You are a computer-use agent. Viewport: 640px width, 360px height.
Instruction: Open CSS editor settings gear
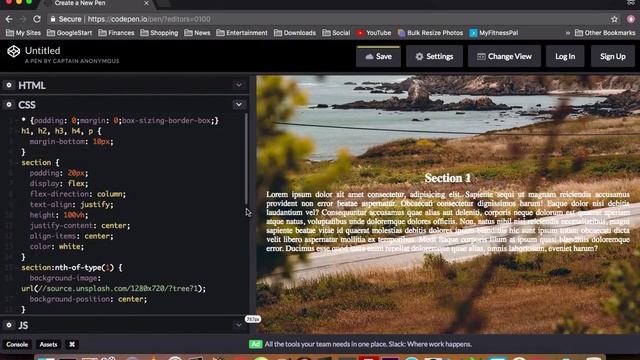(x=9, y=104)
